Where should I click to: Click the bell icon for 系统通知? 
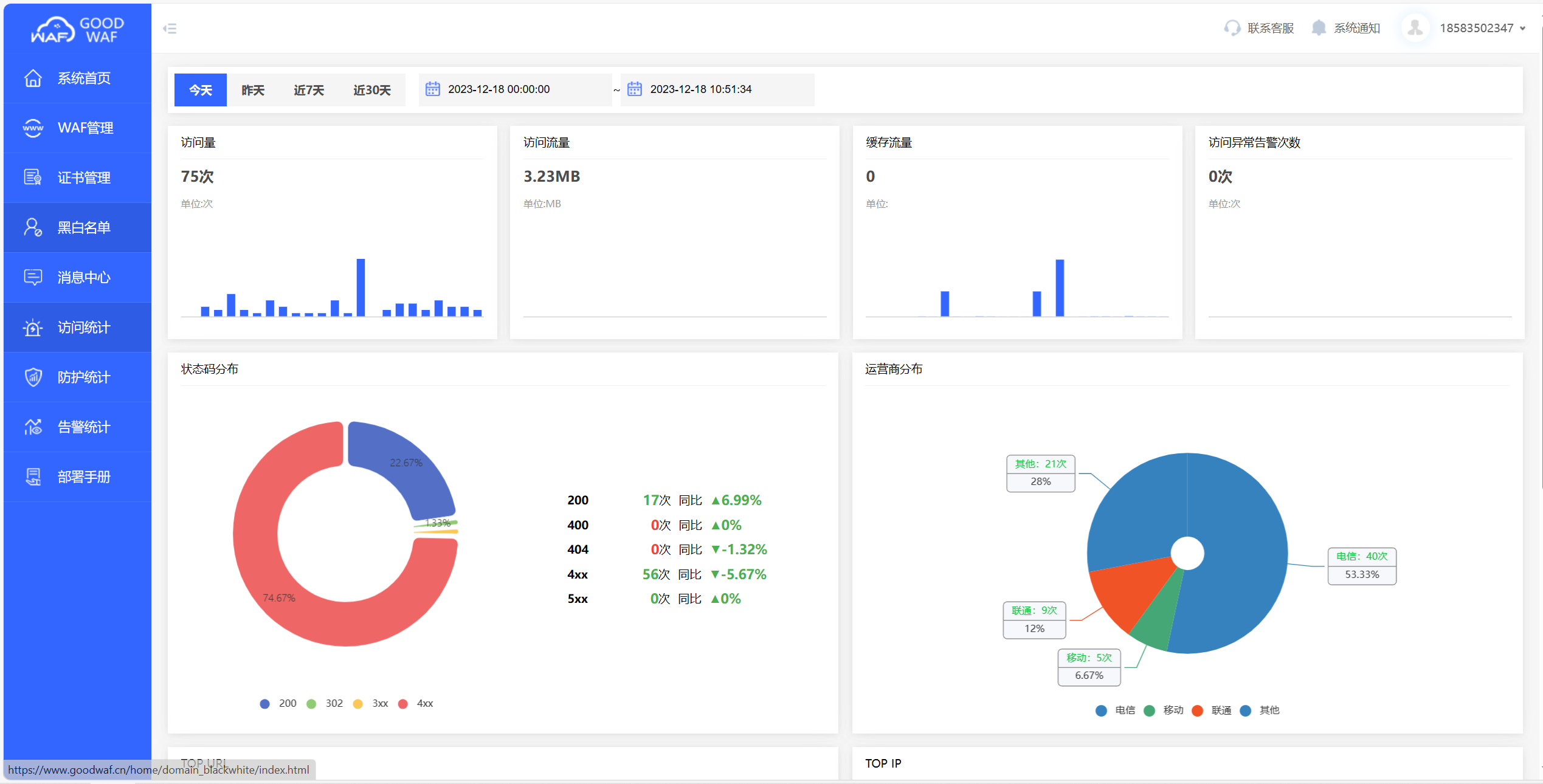[x=1318, y=29]
